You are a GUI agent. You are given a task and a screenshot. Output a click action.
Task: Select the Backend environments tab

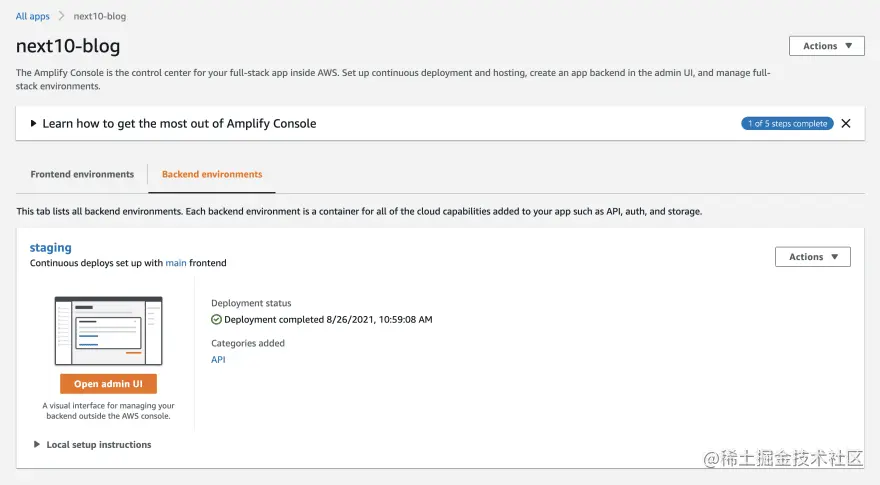pos(212,174)
